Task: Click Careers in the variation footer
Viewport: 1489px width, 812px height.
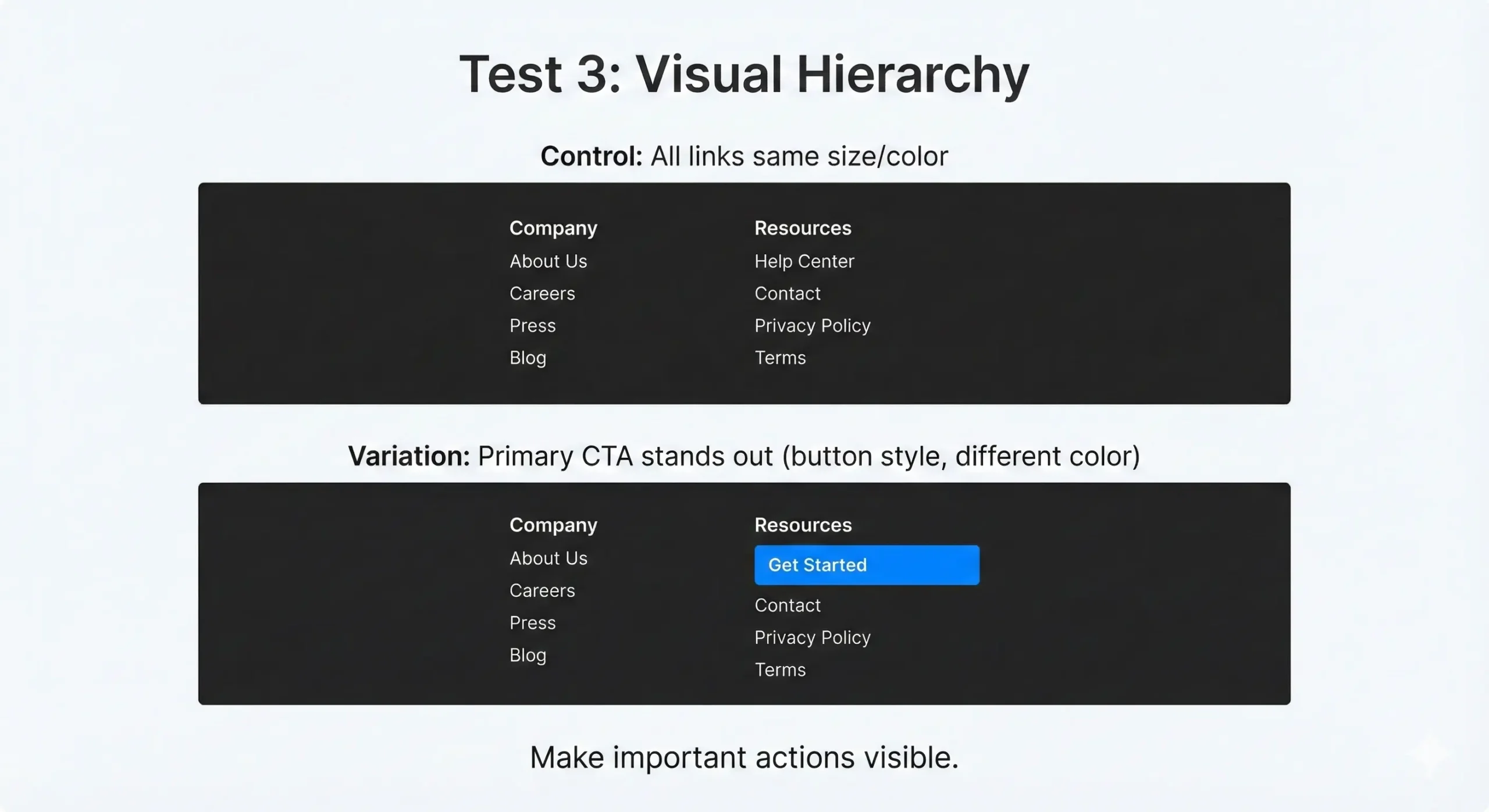Action: (x=542, y=590)
